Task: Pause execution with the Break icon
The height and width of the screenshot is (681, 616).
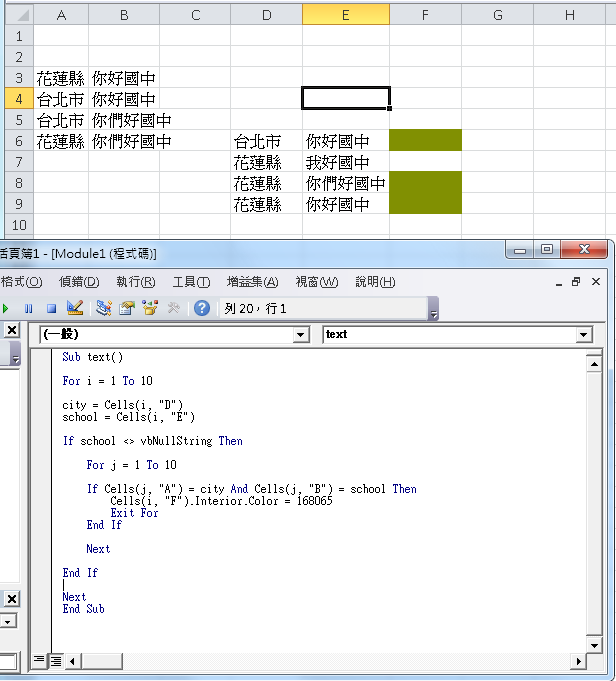Action: pyautogui.click(x=29, y=309)
